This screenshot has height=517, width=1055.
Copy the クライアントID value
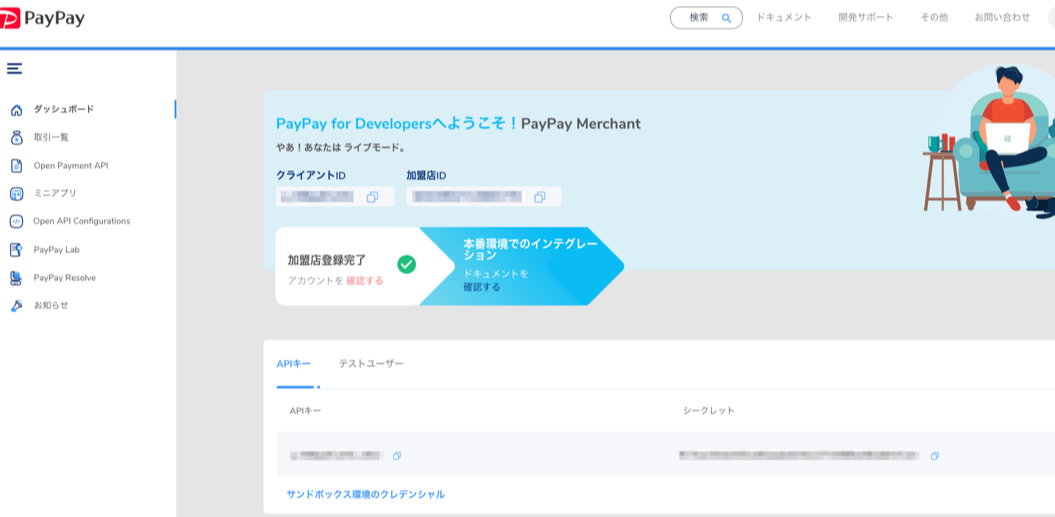tap(372, 197)
